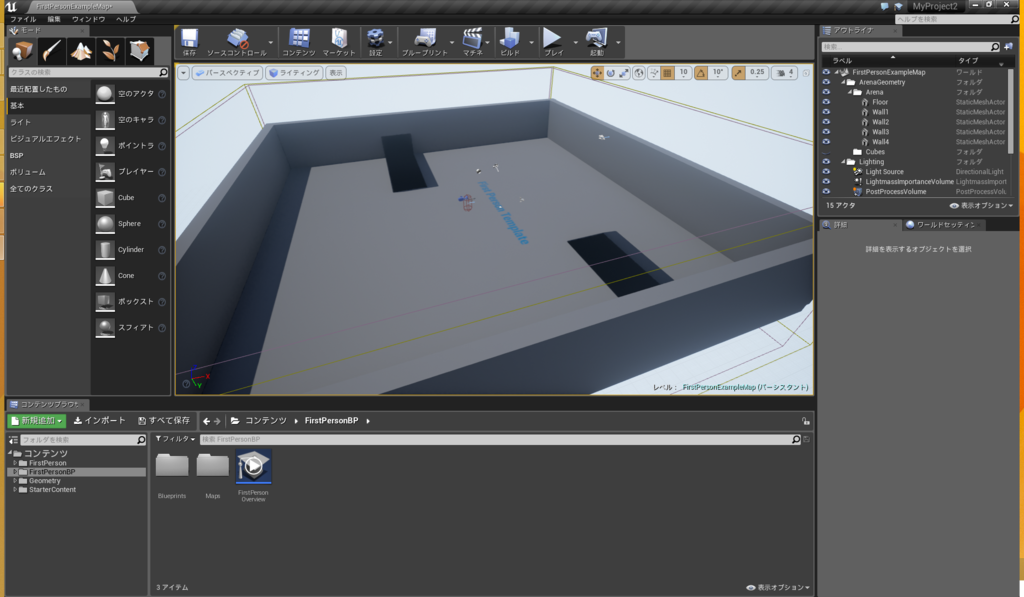
Task: Set grid snap value 10
Action: [x=683, y=73]
